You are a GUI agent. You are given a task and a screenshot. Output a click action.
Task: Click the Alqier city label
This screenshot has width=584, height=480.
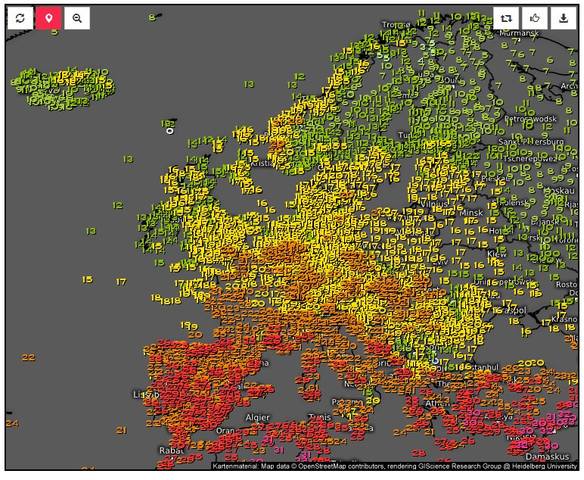(x=258, y=418)
